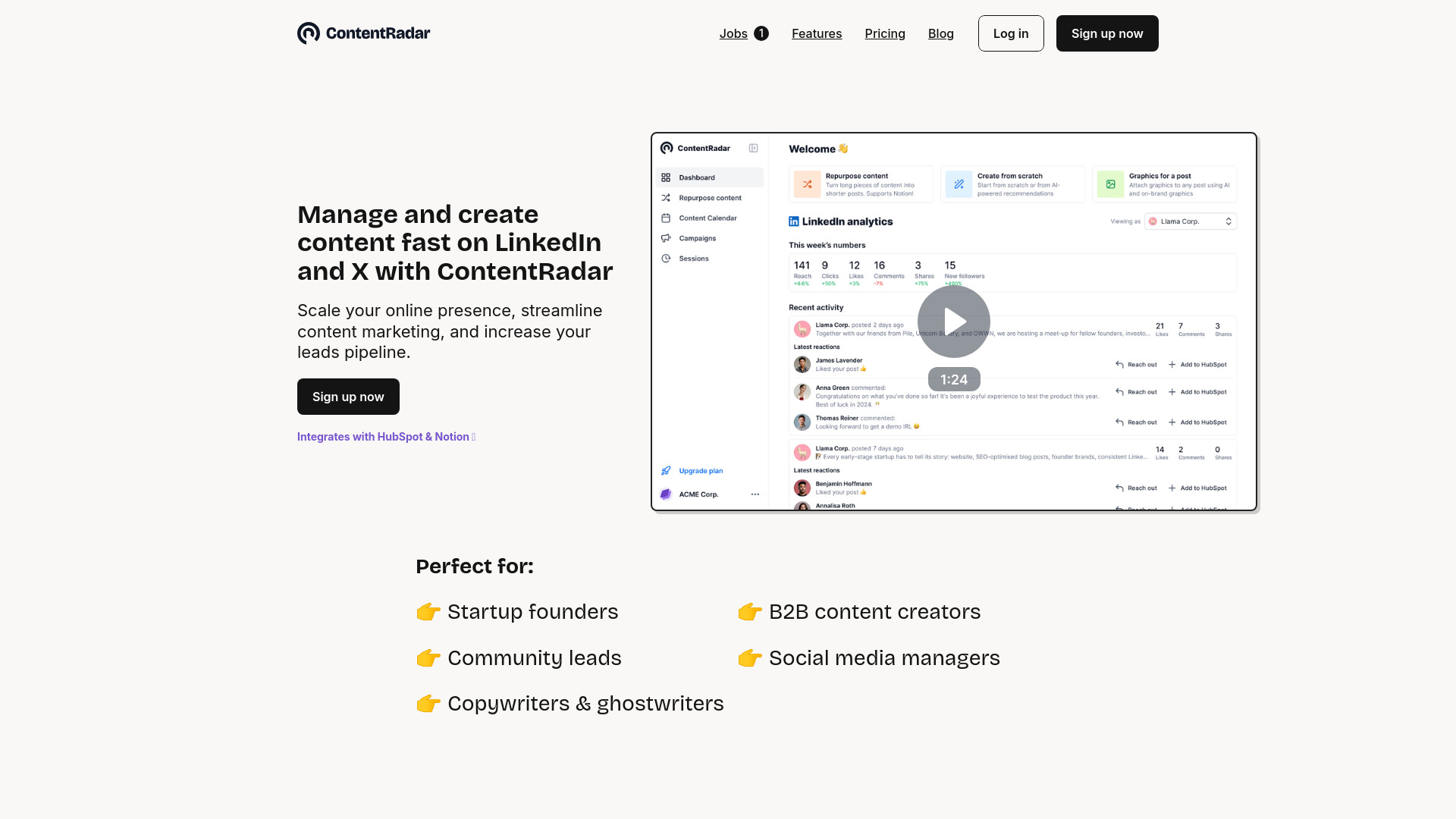
Task: Click the three-dot menu for ACME Corp
Action: click(x=755, y=494)
